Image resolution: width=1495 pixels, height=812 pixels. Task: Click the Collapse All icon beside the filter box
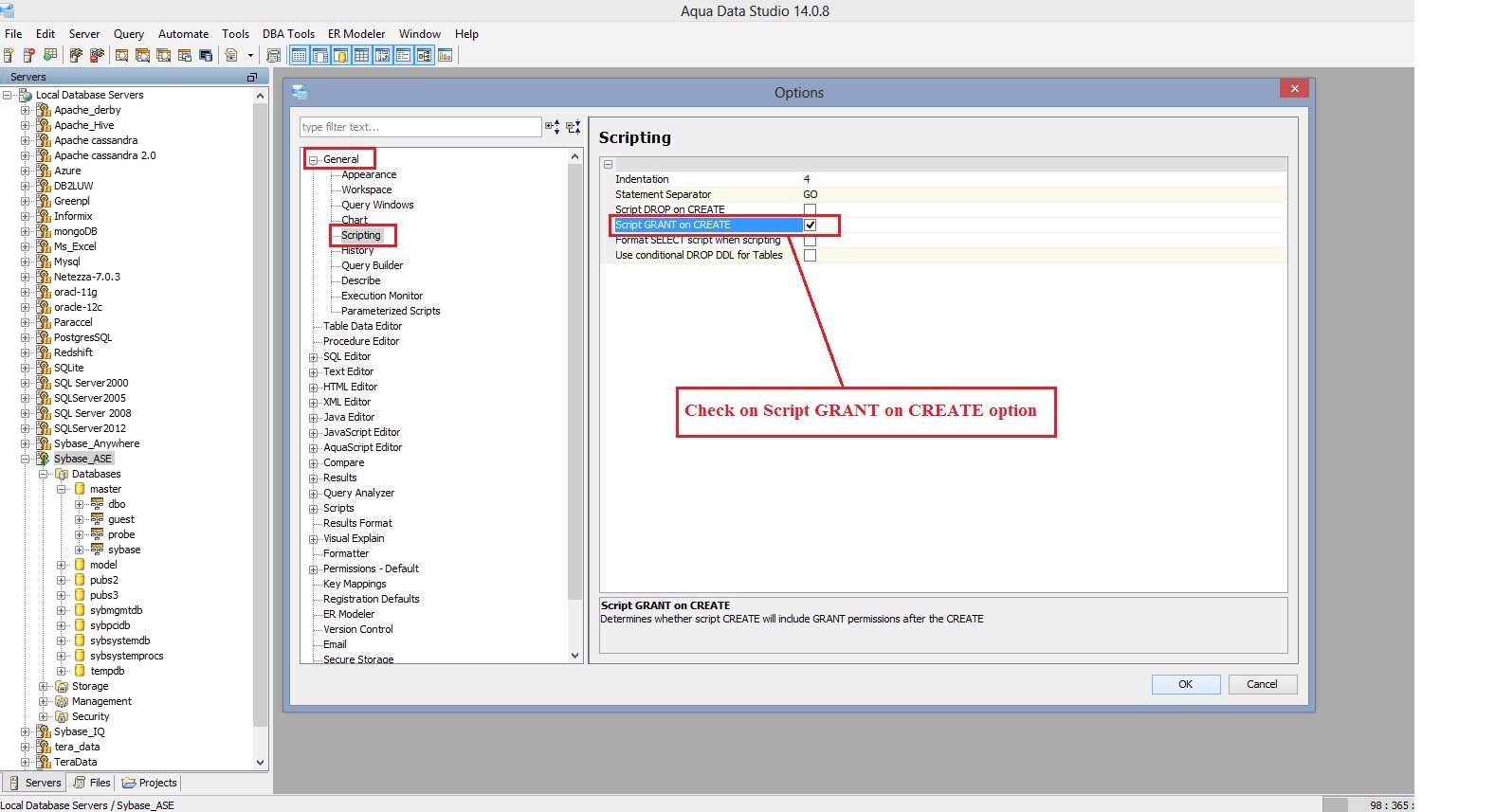[x=574, y=127]
